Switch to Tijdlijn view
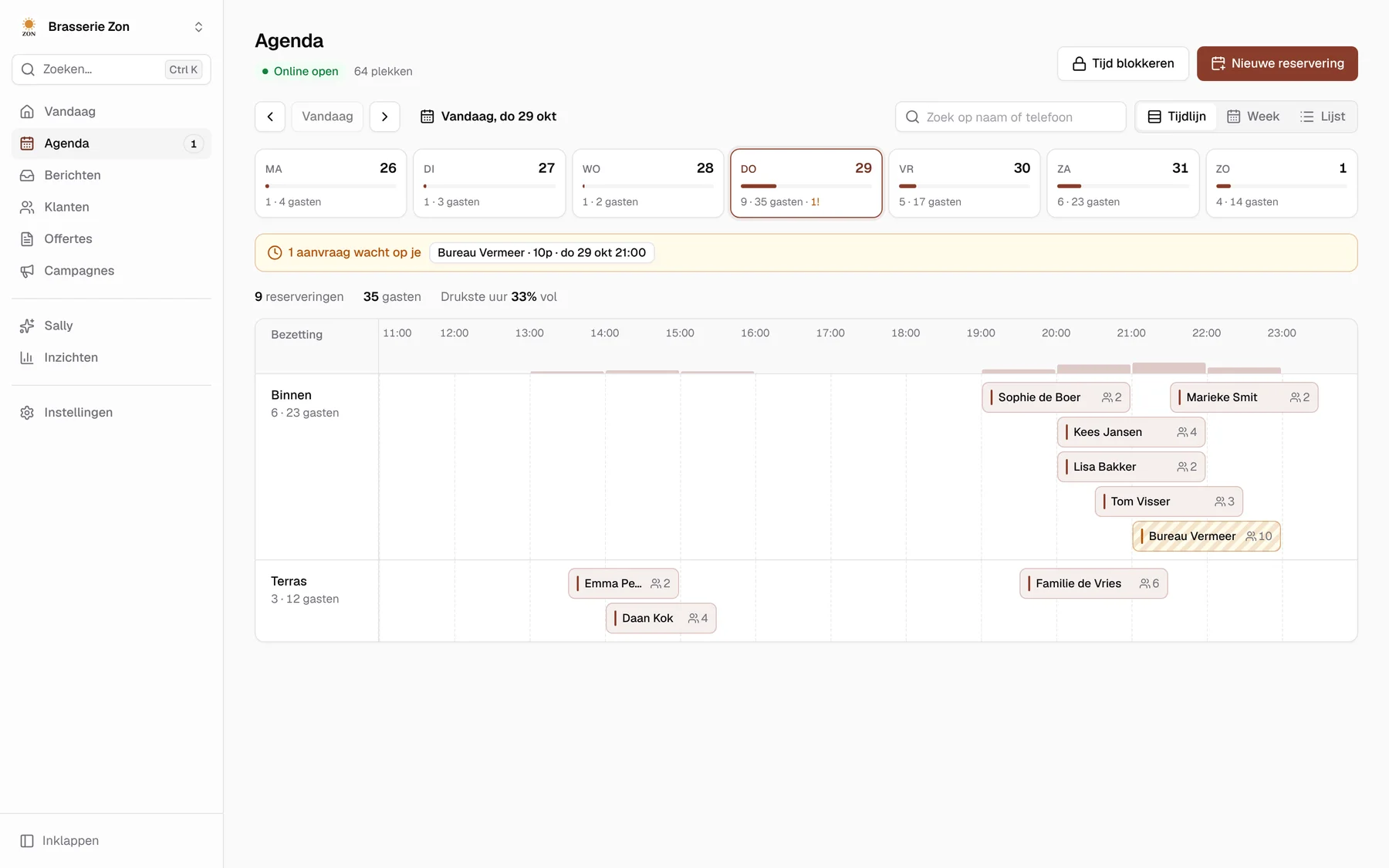 click(x=1177, y=117)
